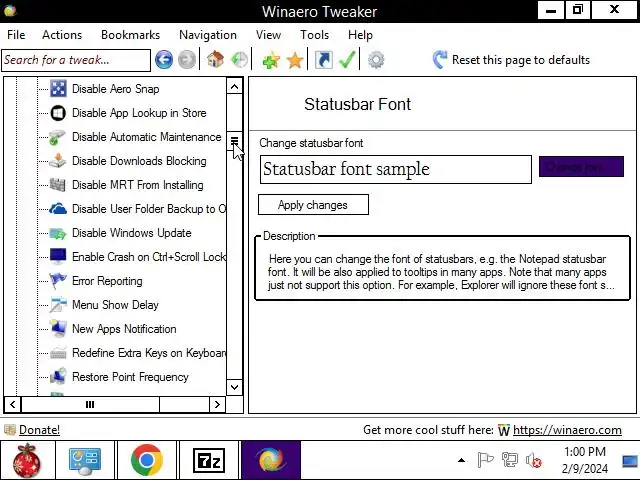Viewport: 640px width, 480px height.
Task: Open the Navigation menu
Action: pos(208,35)
